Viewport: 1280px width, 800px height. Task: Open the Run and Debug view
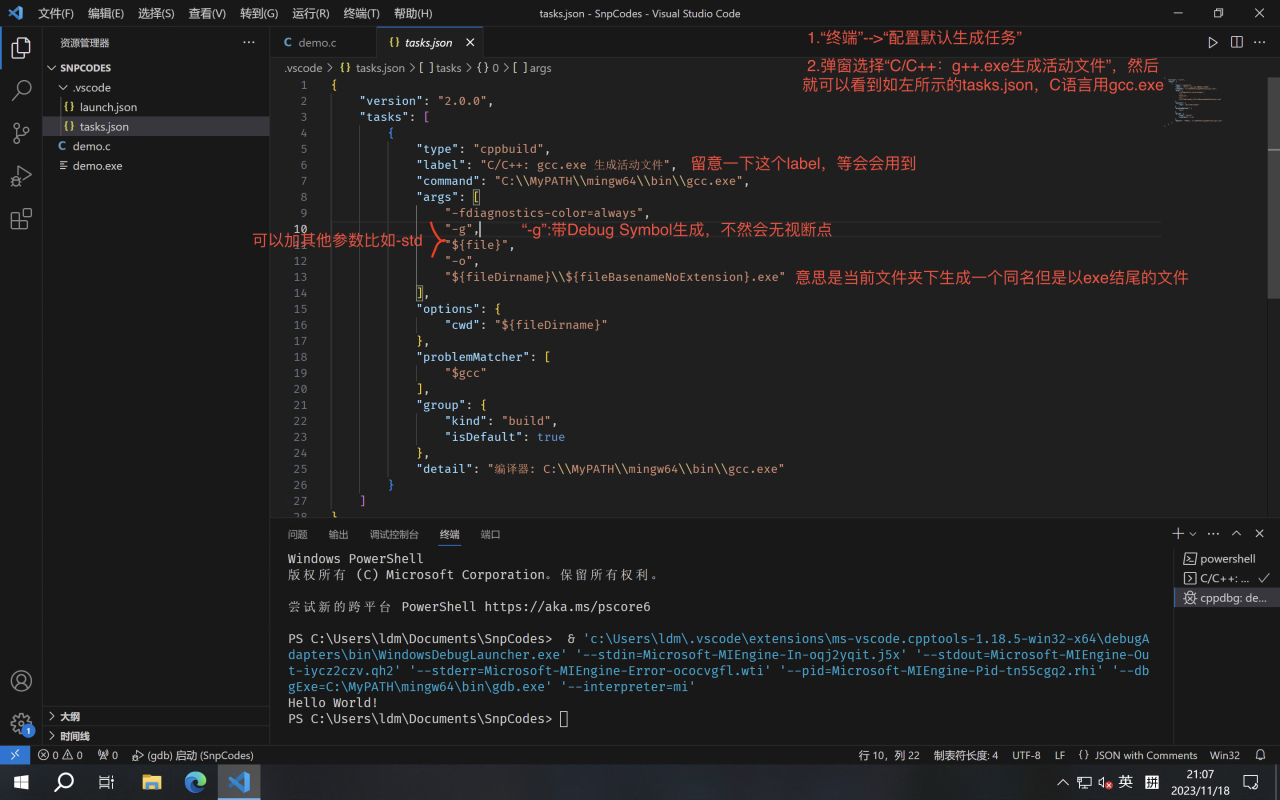(21, 176)
